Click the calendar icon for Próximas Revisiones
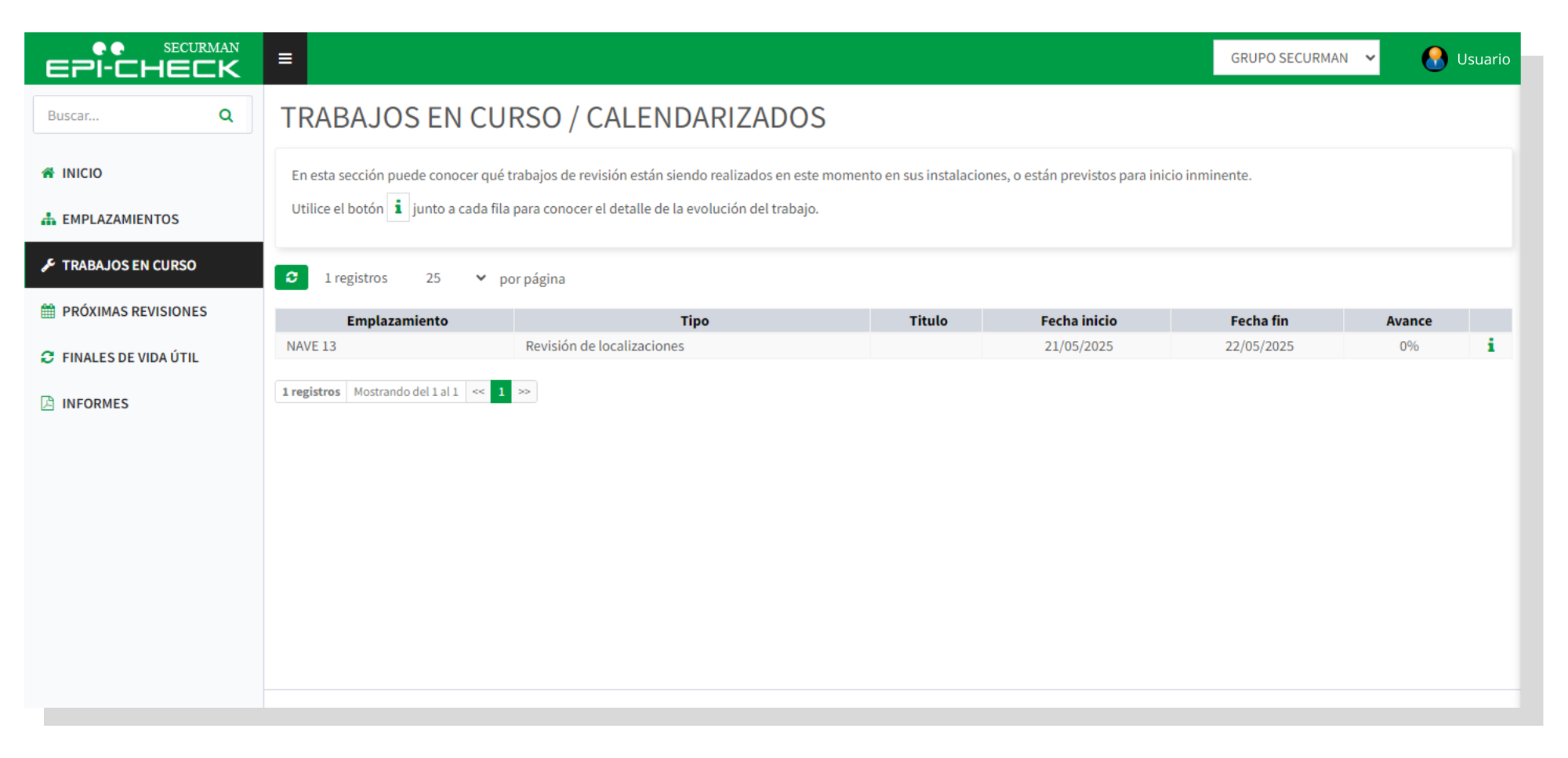Image resolution: width=1568 pixels, height=758 pixels. (48, 311)
